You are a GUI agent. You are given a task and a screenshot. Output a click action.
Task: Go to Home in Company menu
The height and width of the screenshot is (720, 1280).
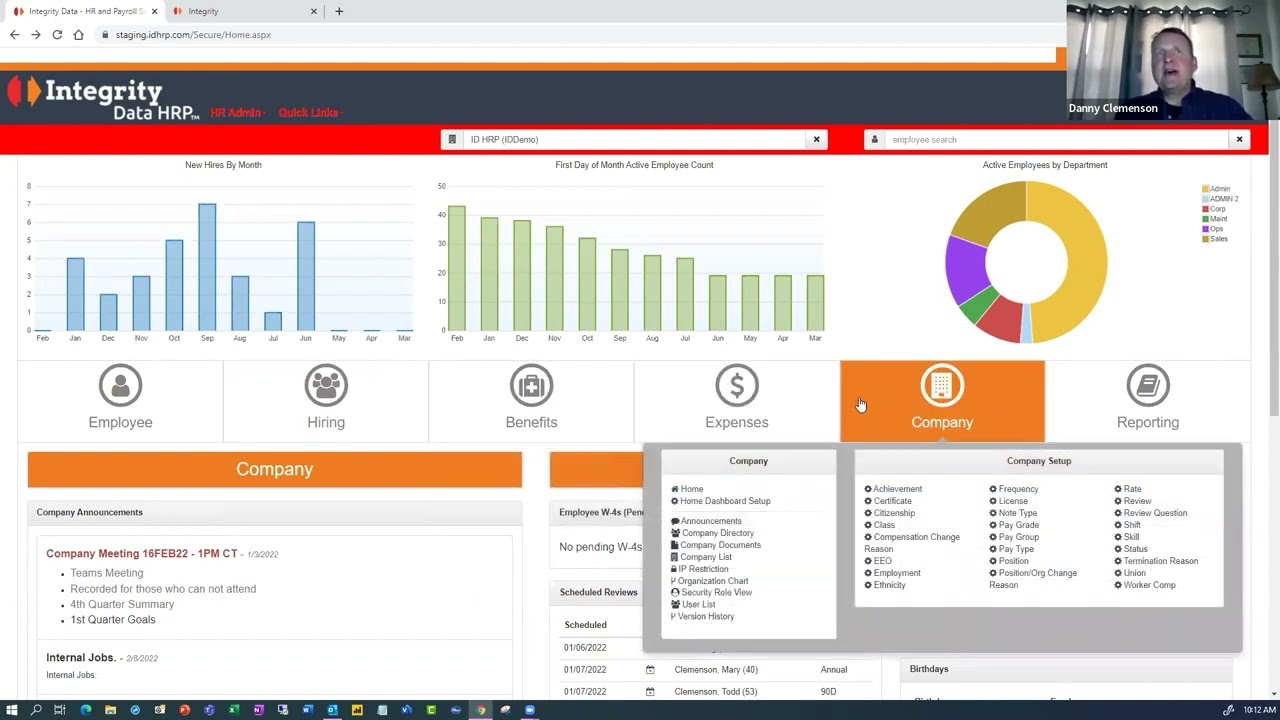tap(687, 489)
